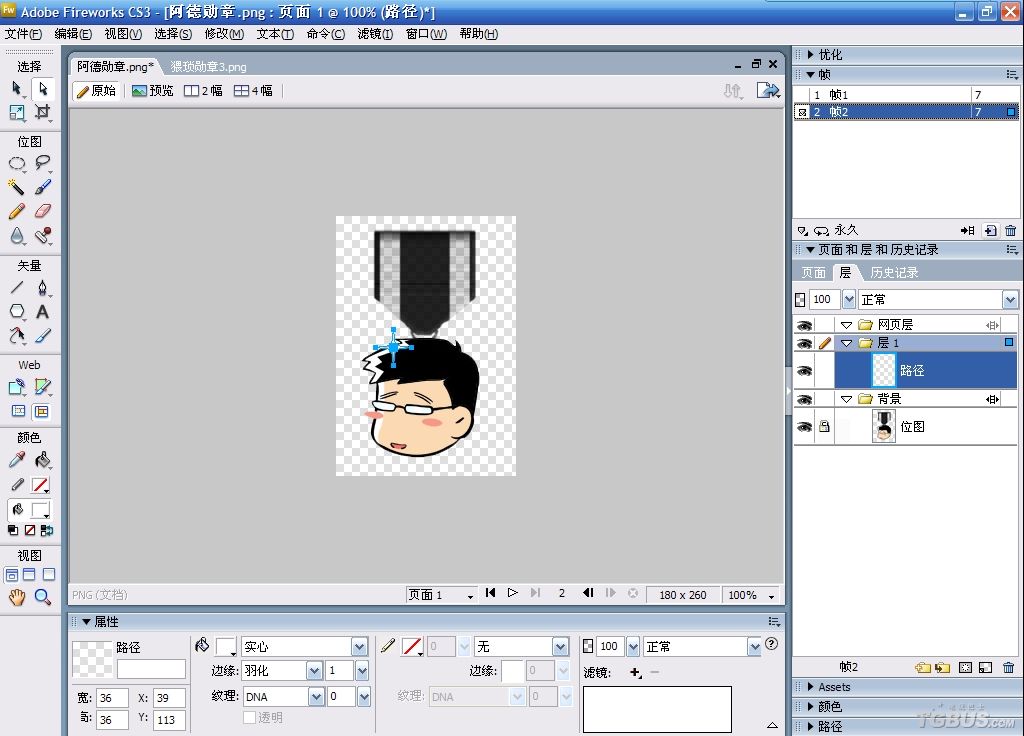Select the Slice tool
This screenshot has height=736, width=1024.
(43, 387)
